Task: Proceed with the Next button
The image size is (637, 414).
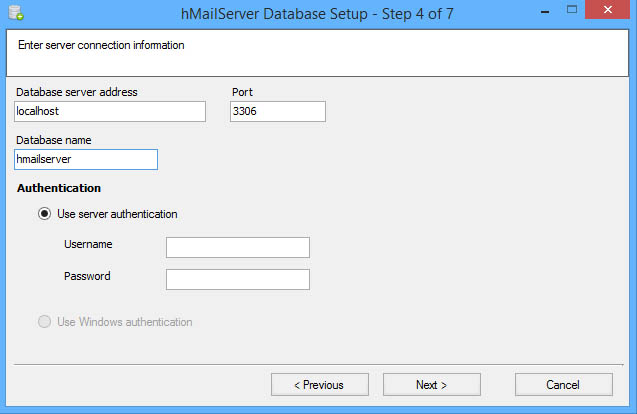Action: click(x=431, y=384)
